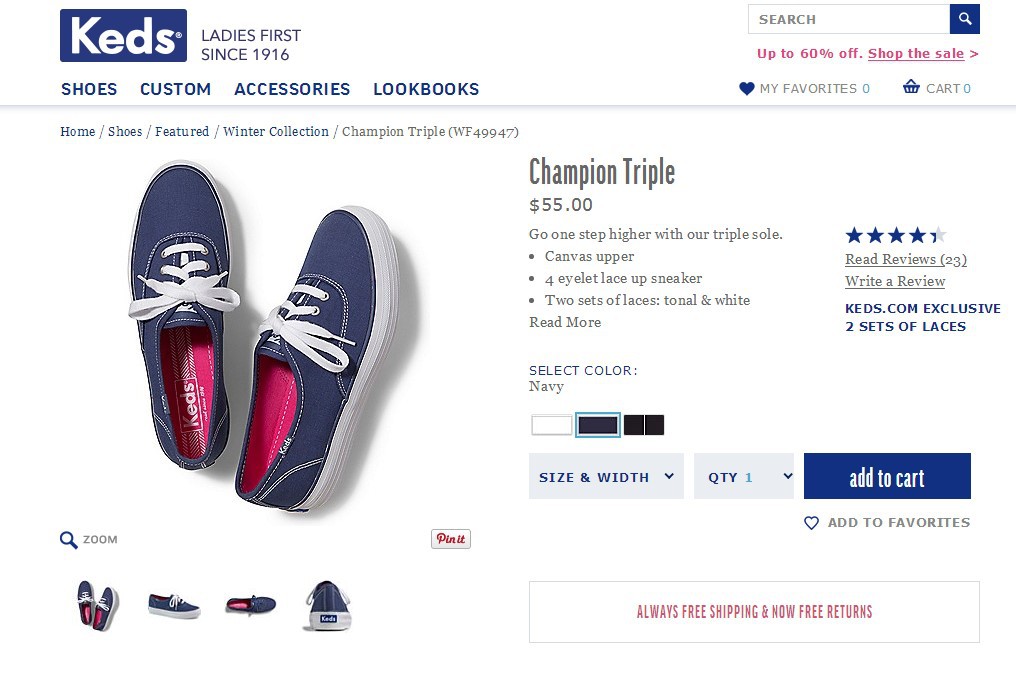Select the black color swatch
This screenshot has height=687, width=1016.
[x=644, y=425]
